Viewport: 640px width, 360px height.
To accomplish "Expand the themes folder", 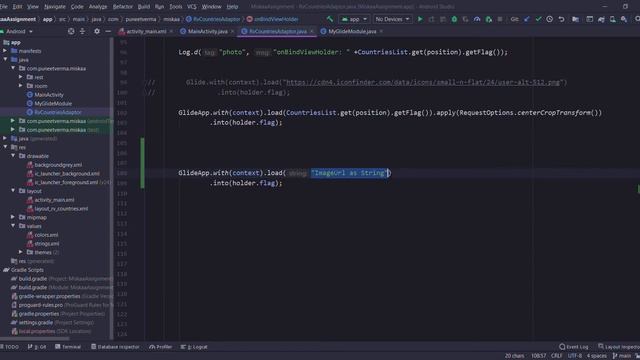I will click(20, 252).
